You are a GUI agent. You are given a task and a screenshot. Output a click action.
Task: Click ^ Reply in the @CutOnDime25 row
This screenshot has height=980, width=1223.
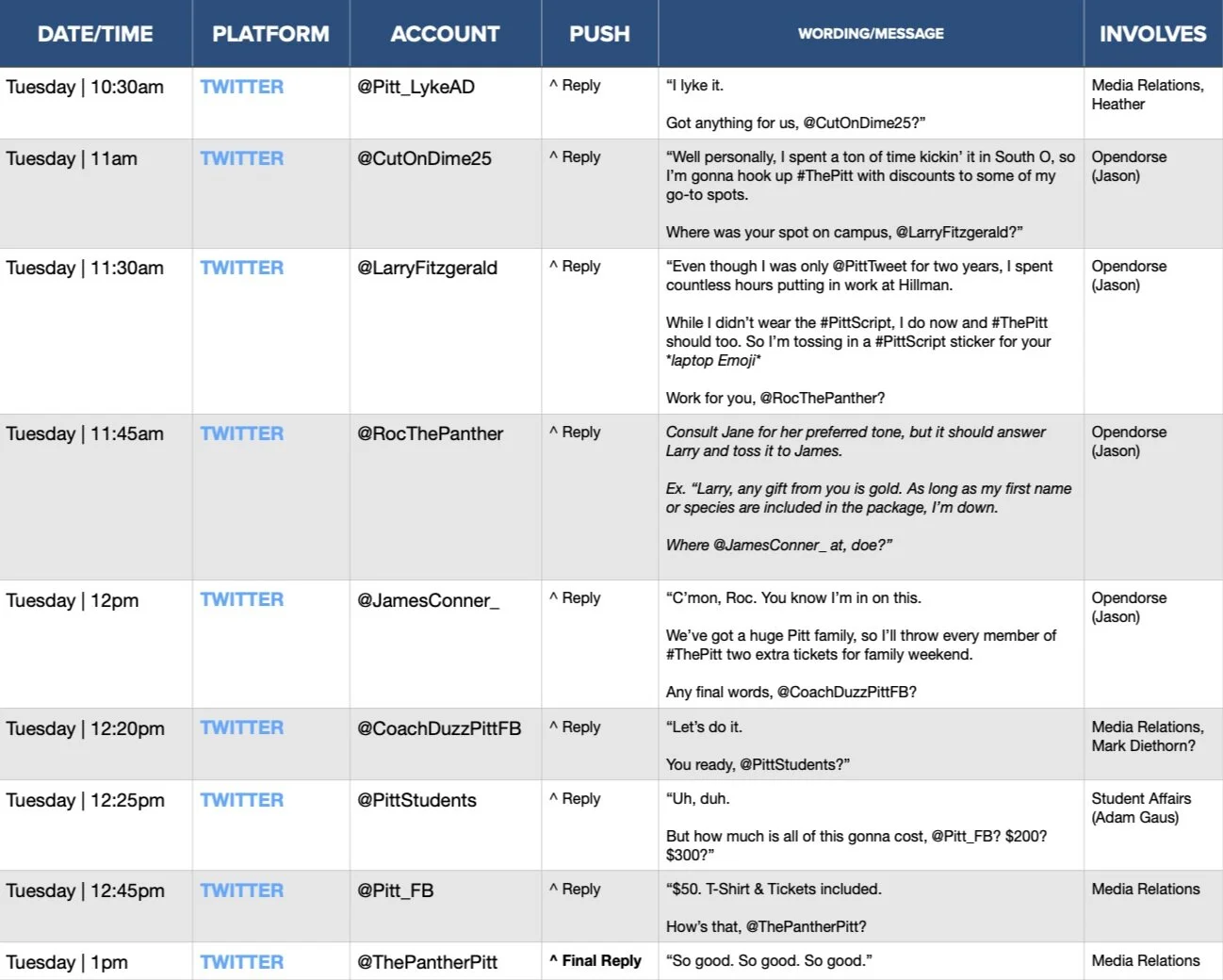575,157
